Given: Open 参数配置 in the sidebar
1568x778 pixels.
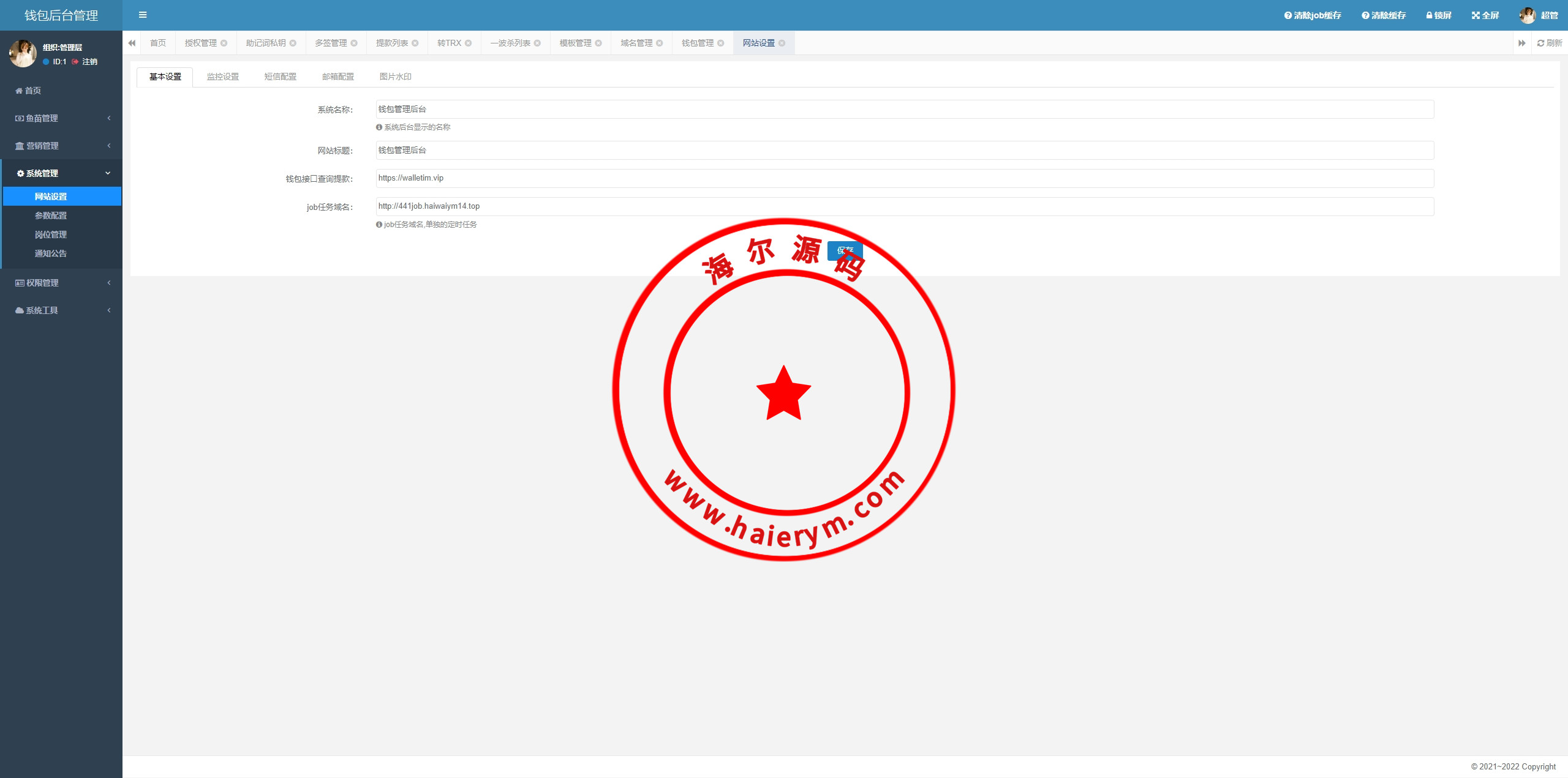Looking at the screenshot, I should (51, 215).
